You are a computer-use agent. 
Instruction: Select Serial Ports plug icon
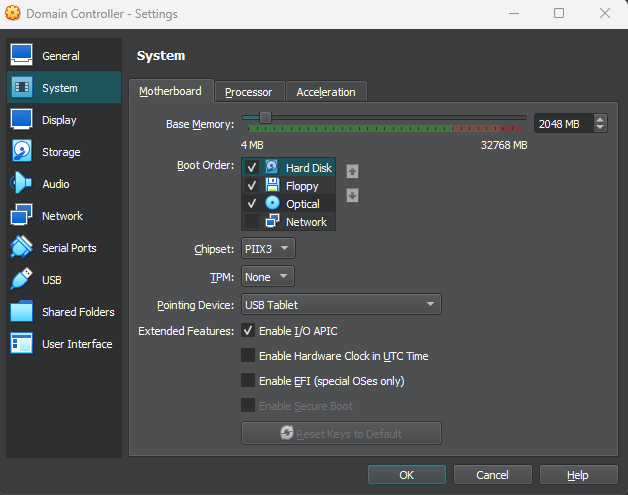tap(22, 248)
